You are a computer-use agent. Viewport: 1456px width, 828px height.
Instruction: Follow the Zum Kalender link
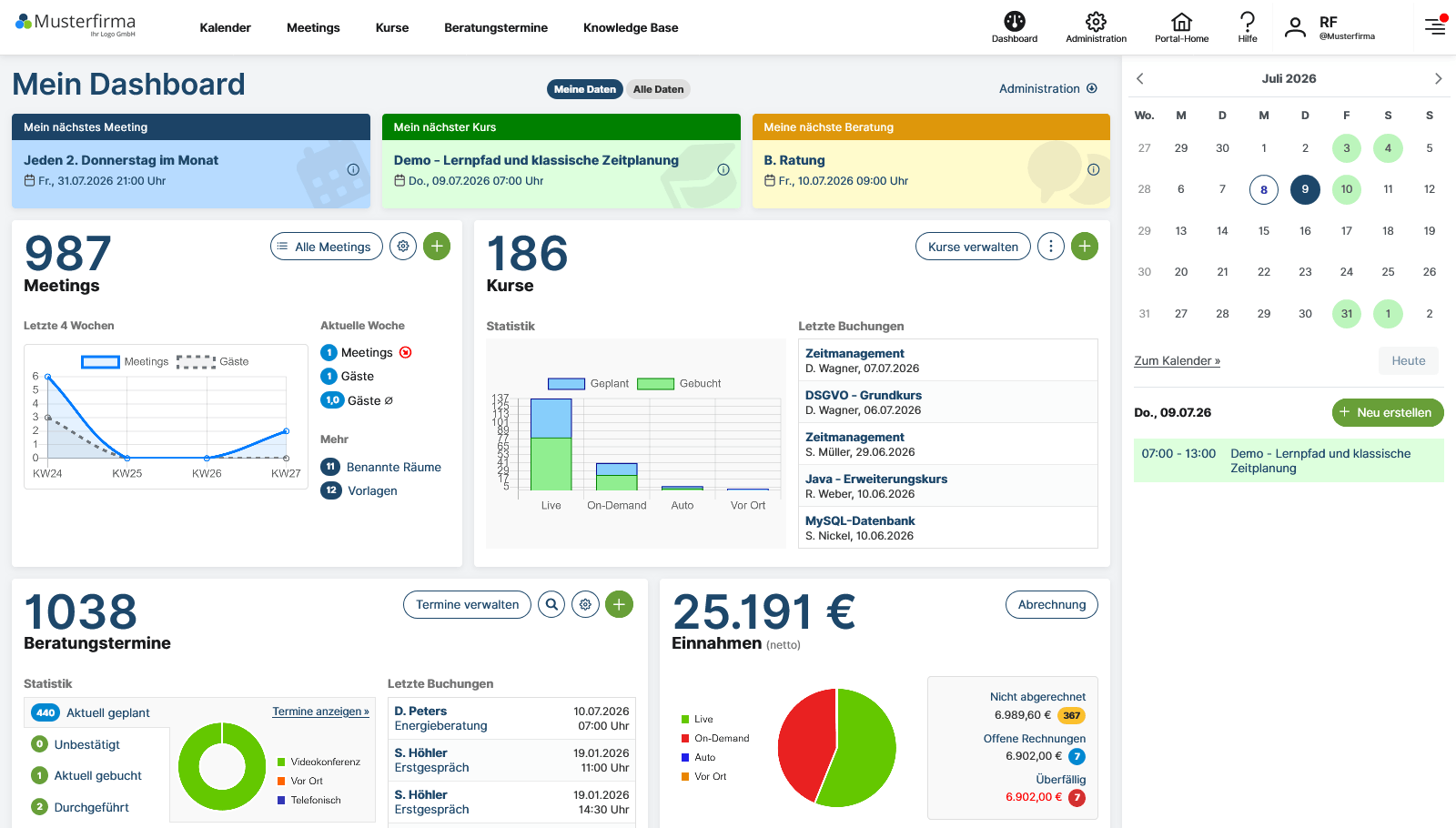pos(1177,360)
